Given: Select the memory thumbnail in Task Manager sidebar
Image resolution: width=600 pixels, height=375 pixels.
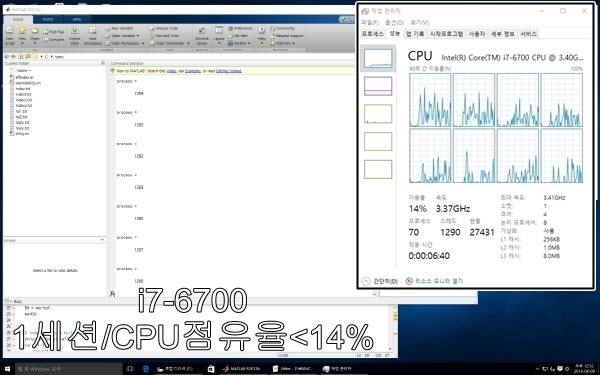Looking at the screenshot, I should (x=378, y=86).
